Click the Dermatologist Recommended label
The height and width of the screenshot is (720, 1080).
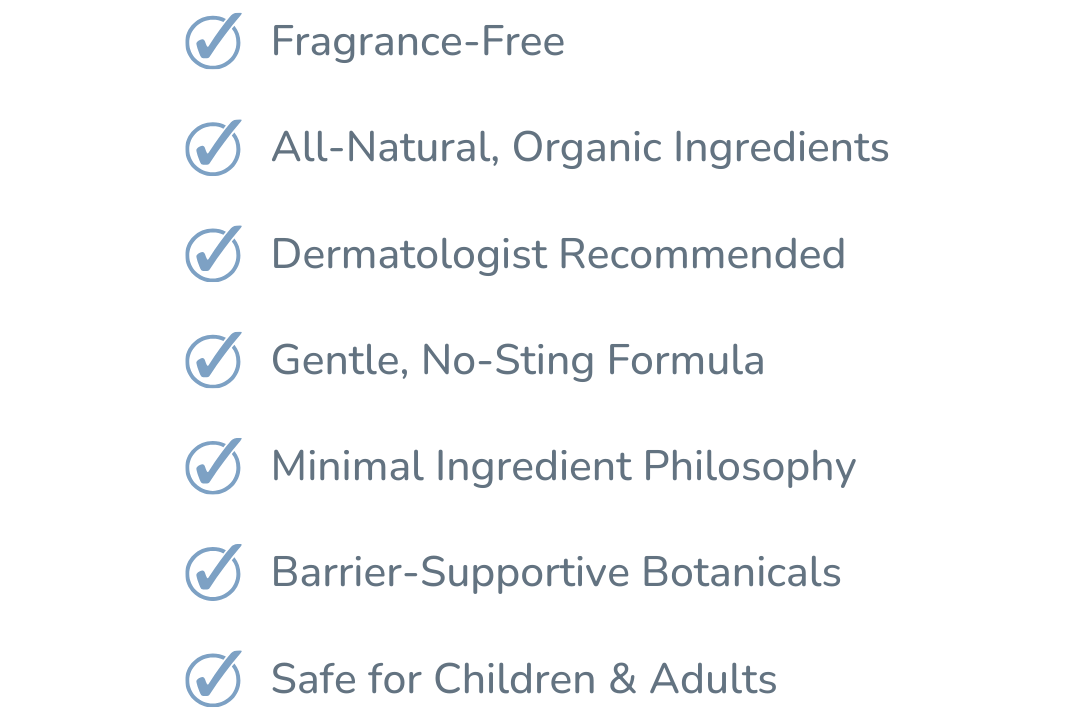tap(558, 254)
